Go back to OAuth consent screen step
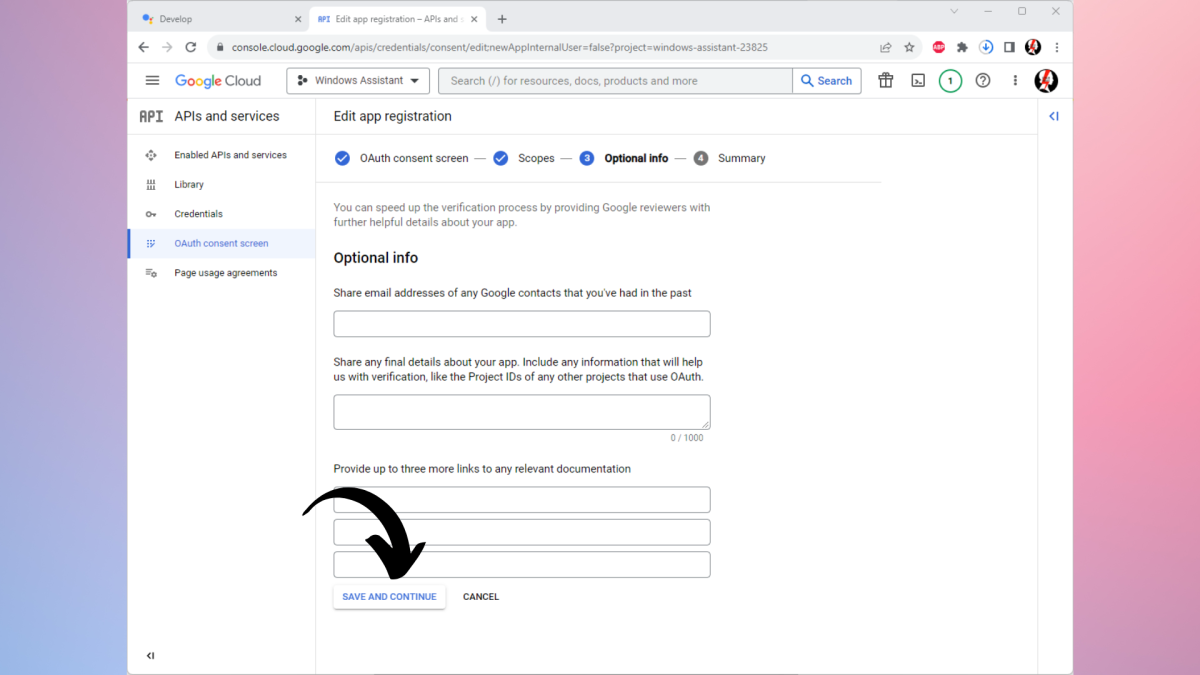 coord(401,158)
